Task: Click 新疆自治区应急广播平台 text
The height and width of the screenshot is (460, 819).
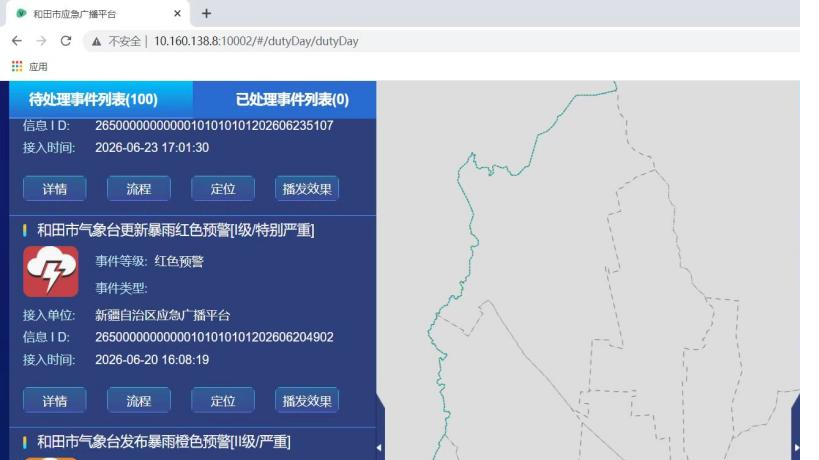Action: pos(162,315)
